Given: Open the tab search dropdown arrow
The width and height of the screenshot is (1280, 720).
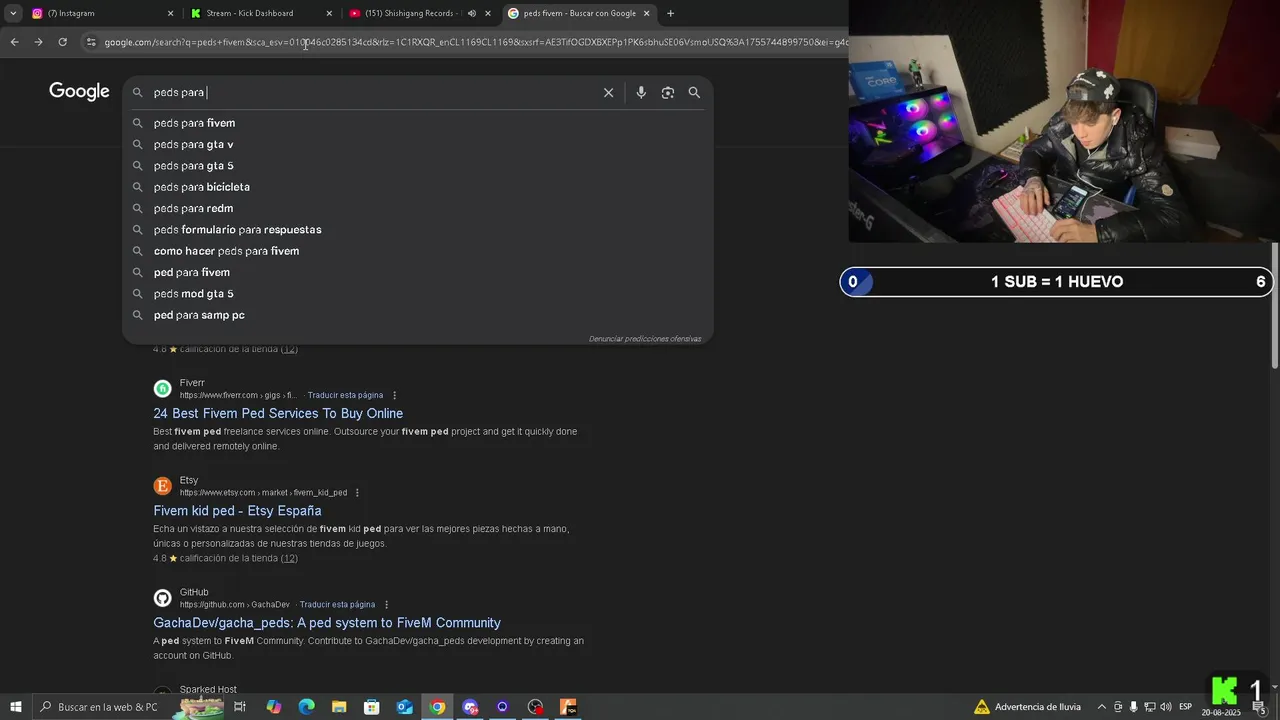Looking at the screenshot, I should pyautogui.click(x=13, y=13).
